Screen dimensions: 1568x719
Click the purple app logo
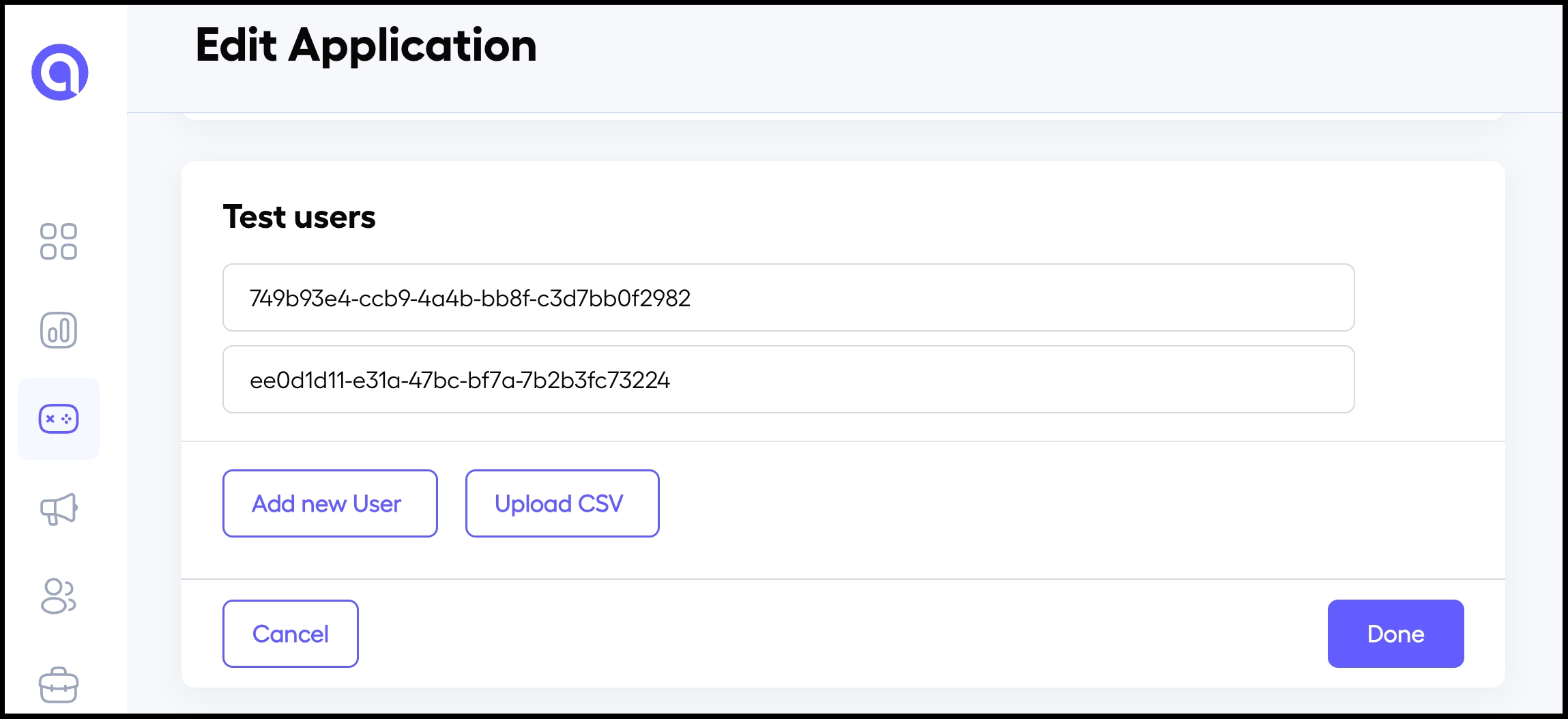[x=60, y=72]
